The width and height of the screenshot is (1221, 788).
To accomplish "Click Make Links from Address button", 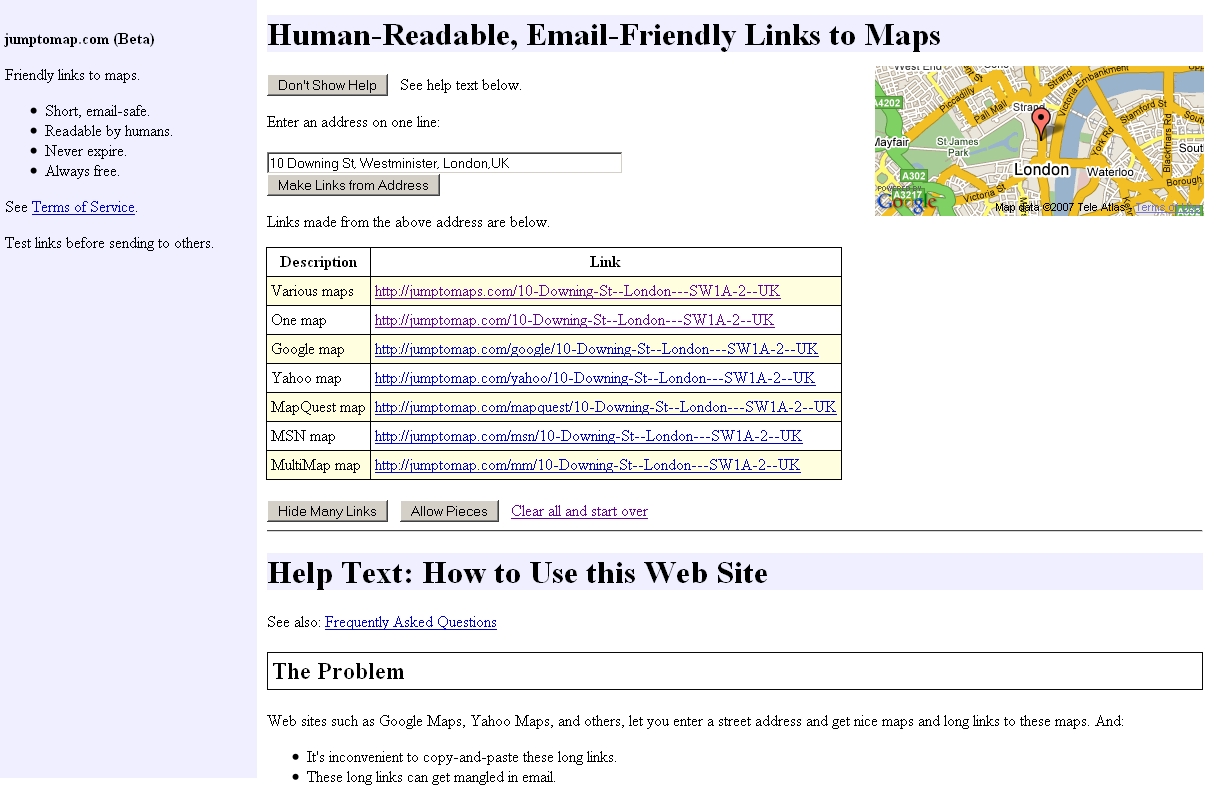I will point(353,185).
